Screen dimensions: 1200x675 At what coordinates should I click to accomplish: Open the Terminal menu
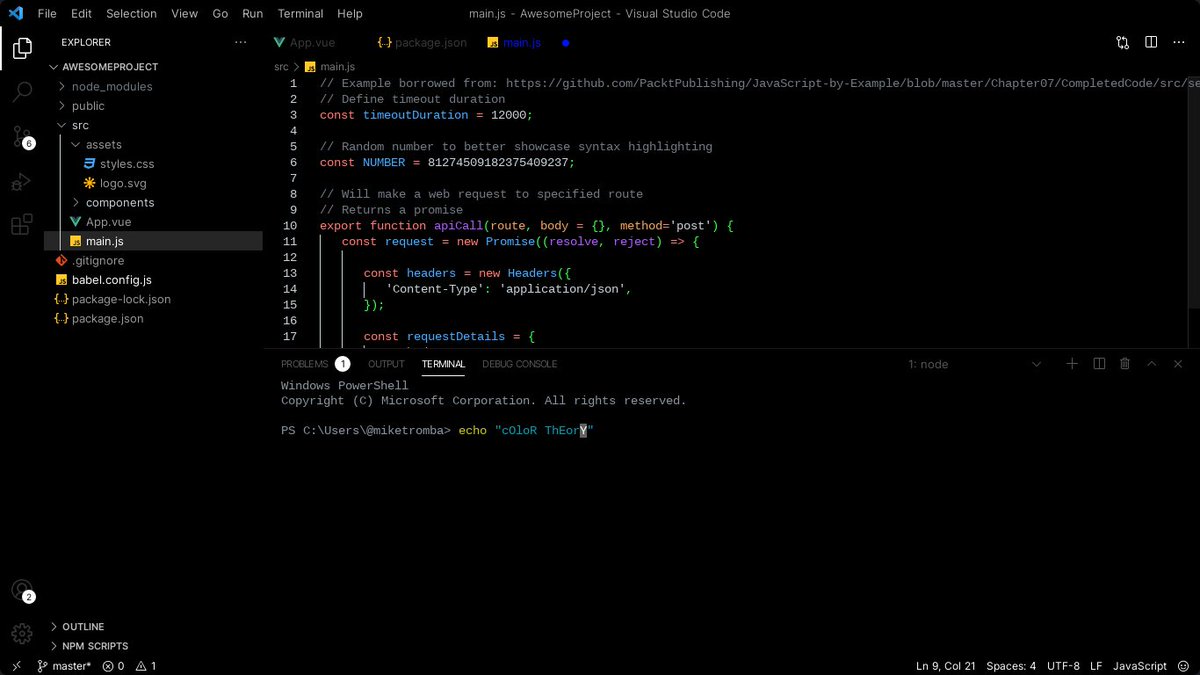pos(300,14)
